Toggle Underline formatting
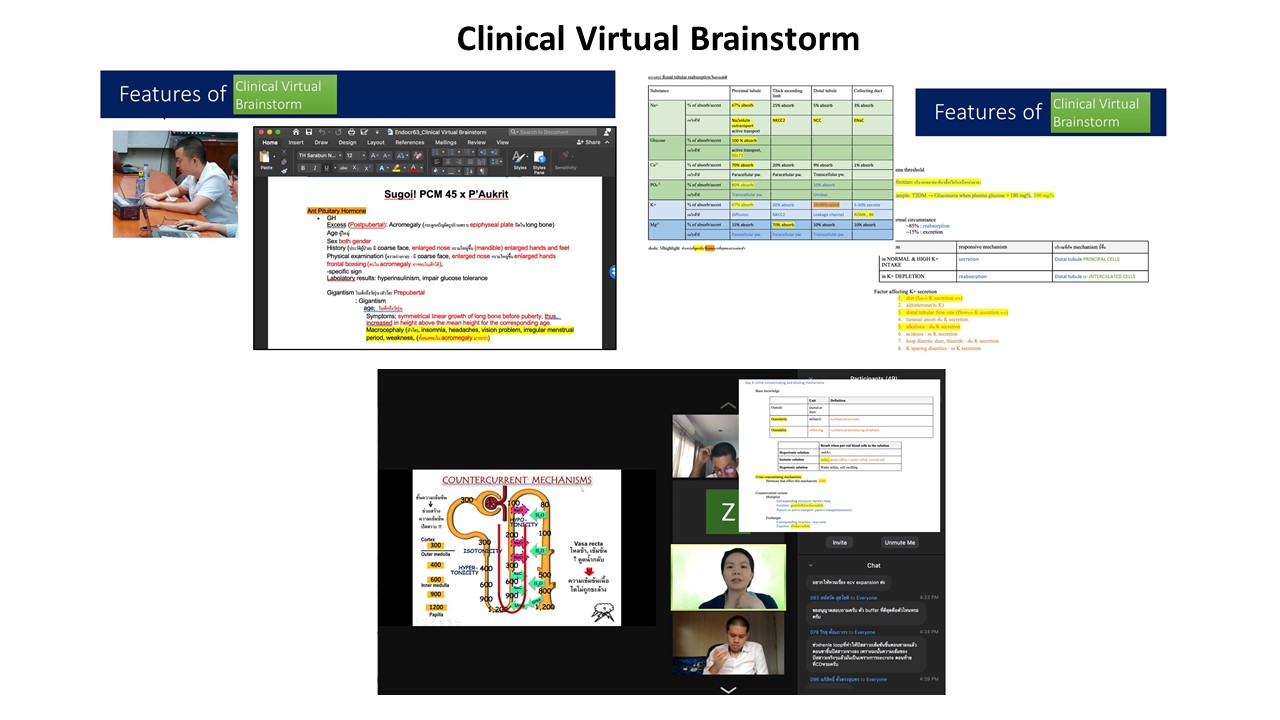This screenshot has height=720, width=1280. coord(326,168)
